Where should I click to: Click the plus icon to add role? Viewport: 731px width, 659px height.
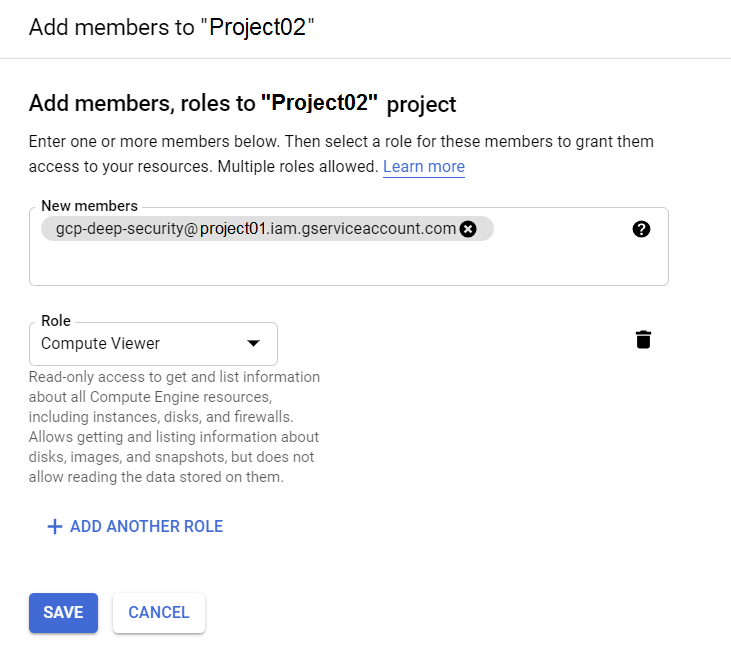pos(55,526)
